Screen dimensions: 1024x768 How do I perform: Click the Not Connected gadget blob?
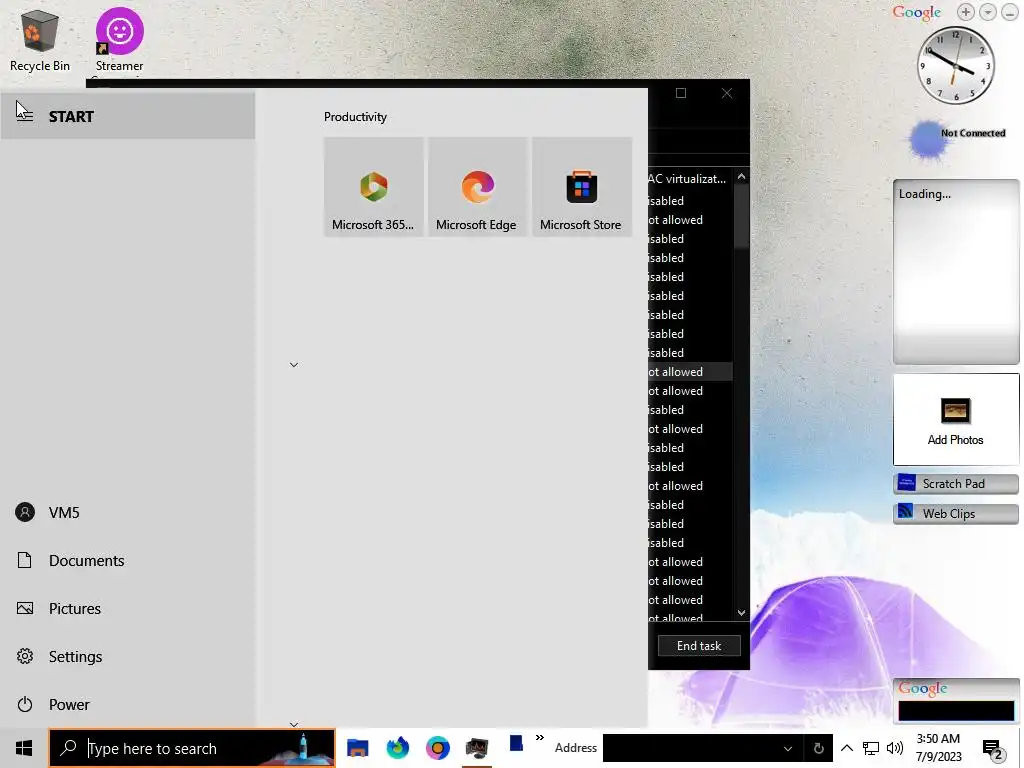[x=928, y=140]
